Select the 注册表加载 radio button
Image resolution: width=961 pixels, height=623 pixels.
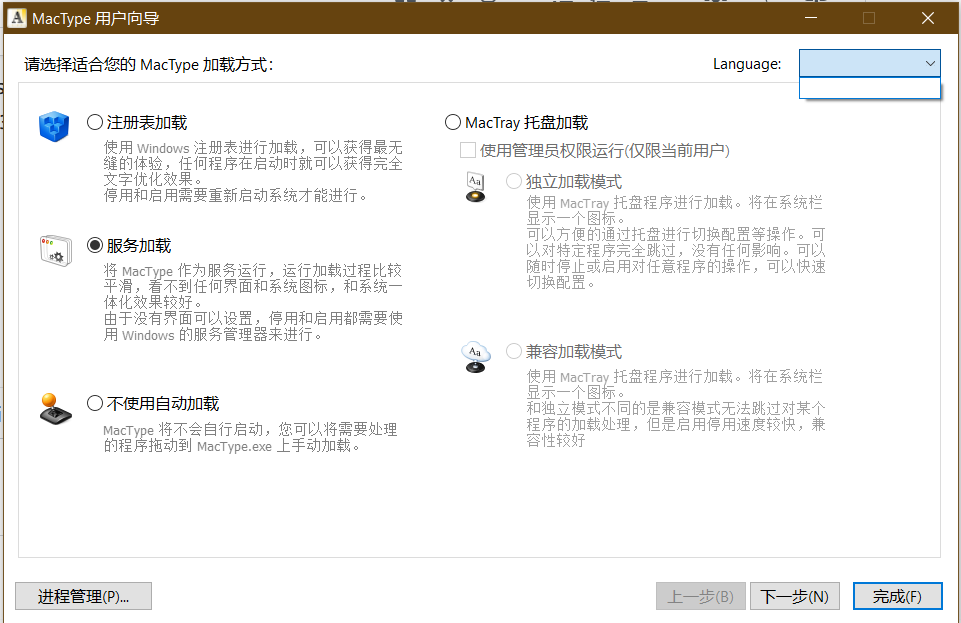pos(94,122)
